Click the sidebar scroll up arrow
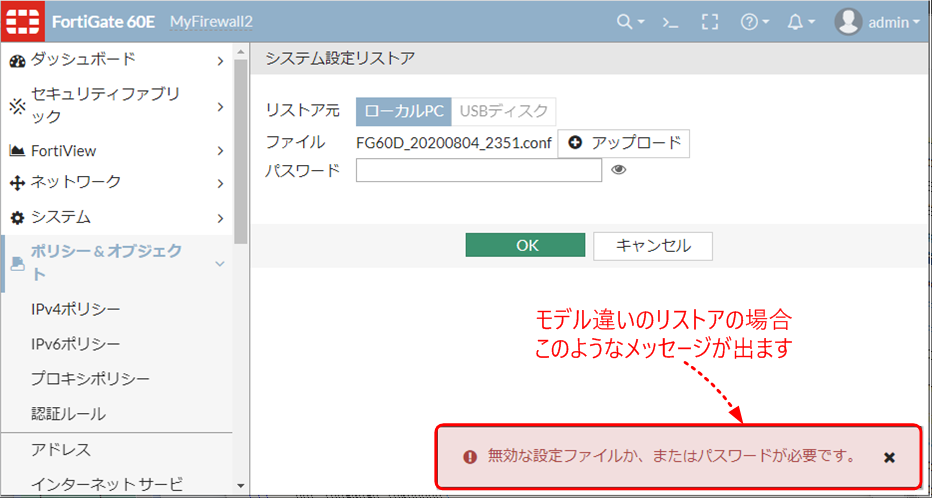932x498 pixels. pos(240,52)
